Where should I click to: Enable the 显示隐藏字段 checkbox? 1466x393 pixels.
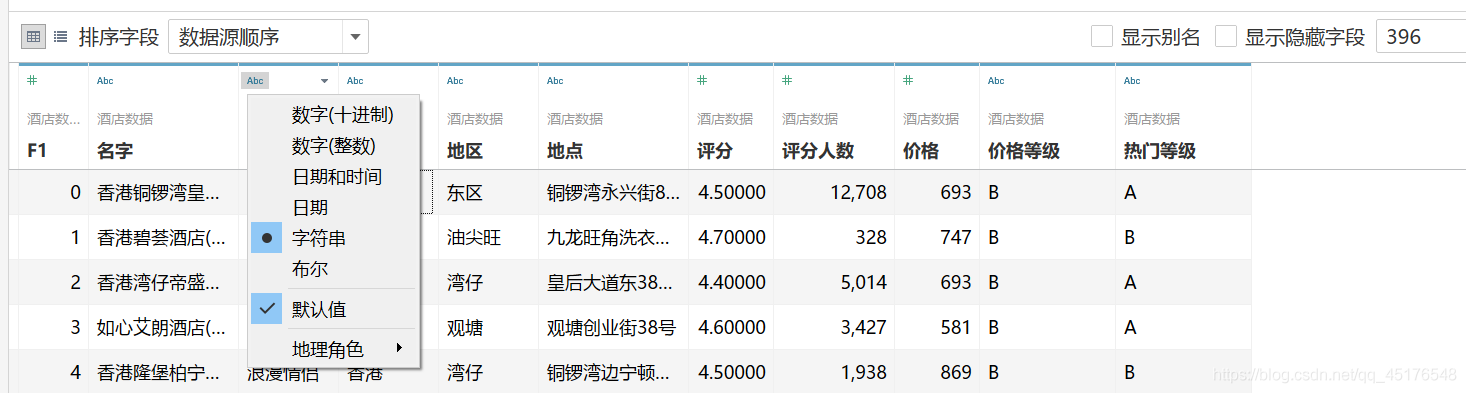pyautogui.click(x=1226, y=37)
